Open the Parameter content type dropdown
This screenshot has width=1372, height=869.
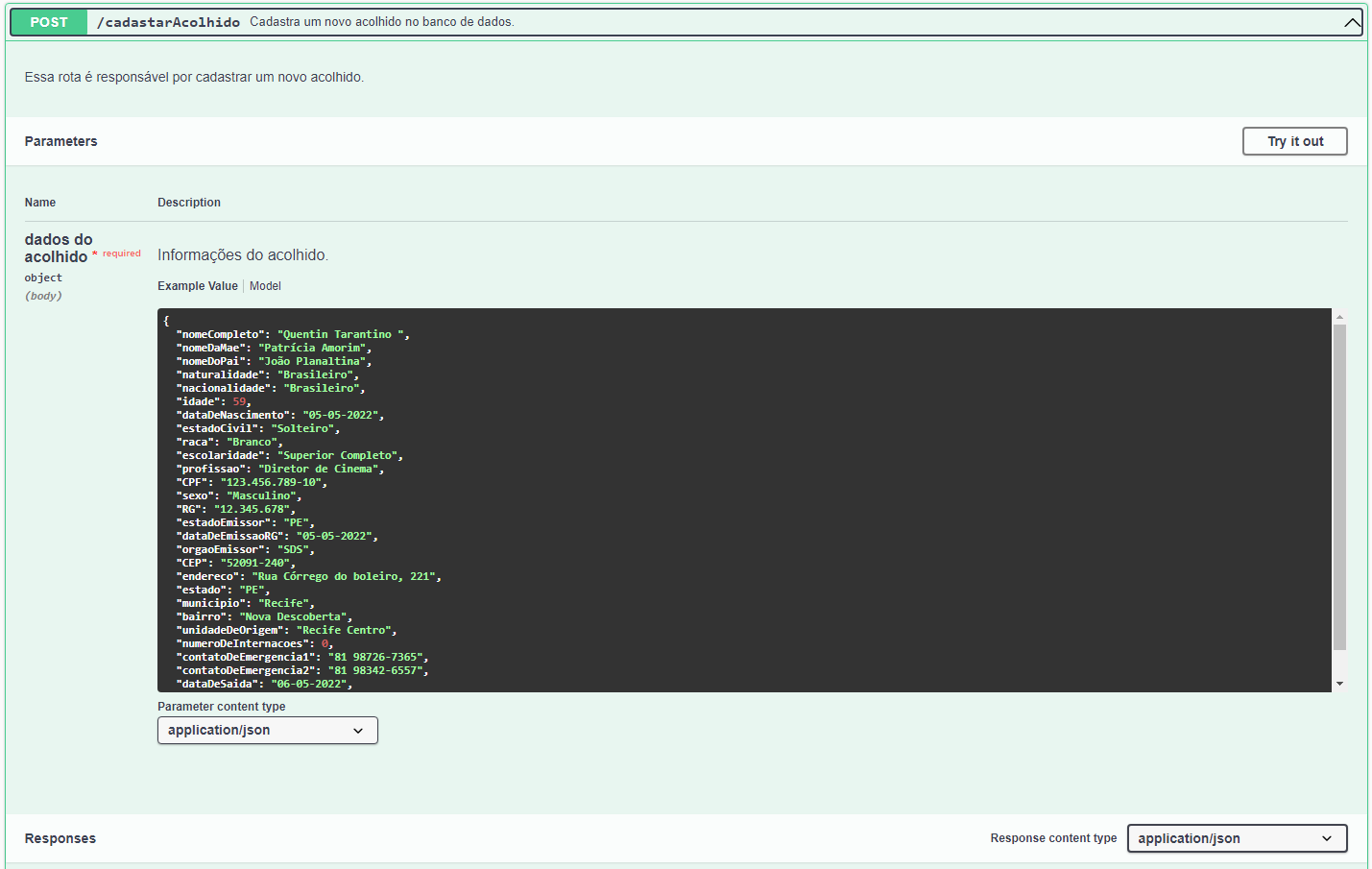pyautogui.click(x=267, y=730)
